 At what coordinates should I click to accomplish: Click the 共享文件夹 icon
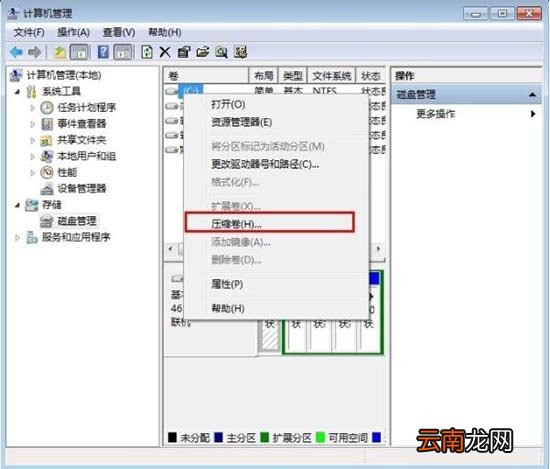tap(47, 140)
